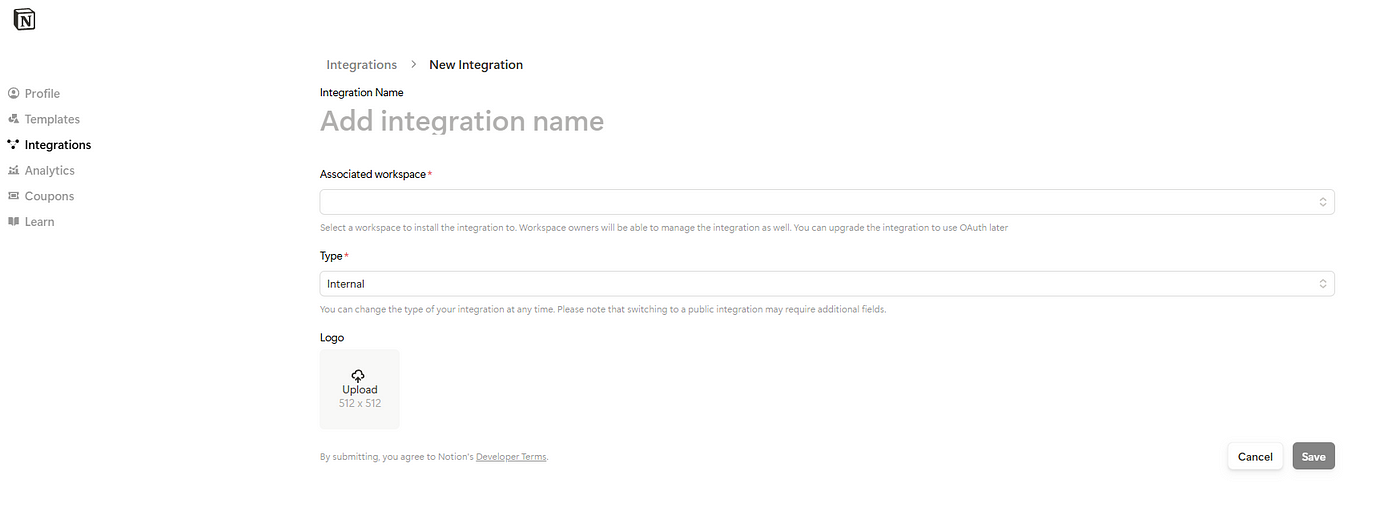The image size is (1400, 516).
Task: Click the Learn book icon
Action: coord(13,222)
